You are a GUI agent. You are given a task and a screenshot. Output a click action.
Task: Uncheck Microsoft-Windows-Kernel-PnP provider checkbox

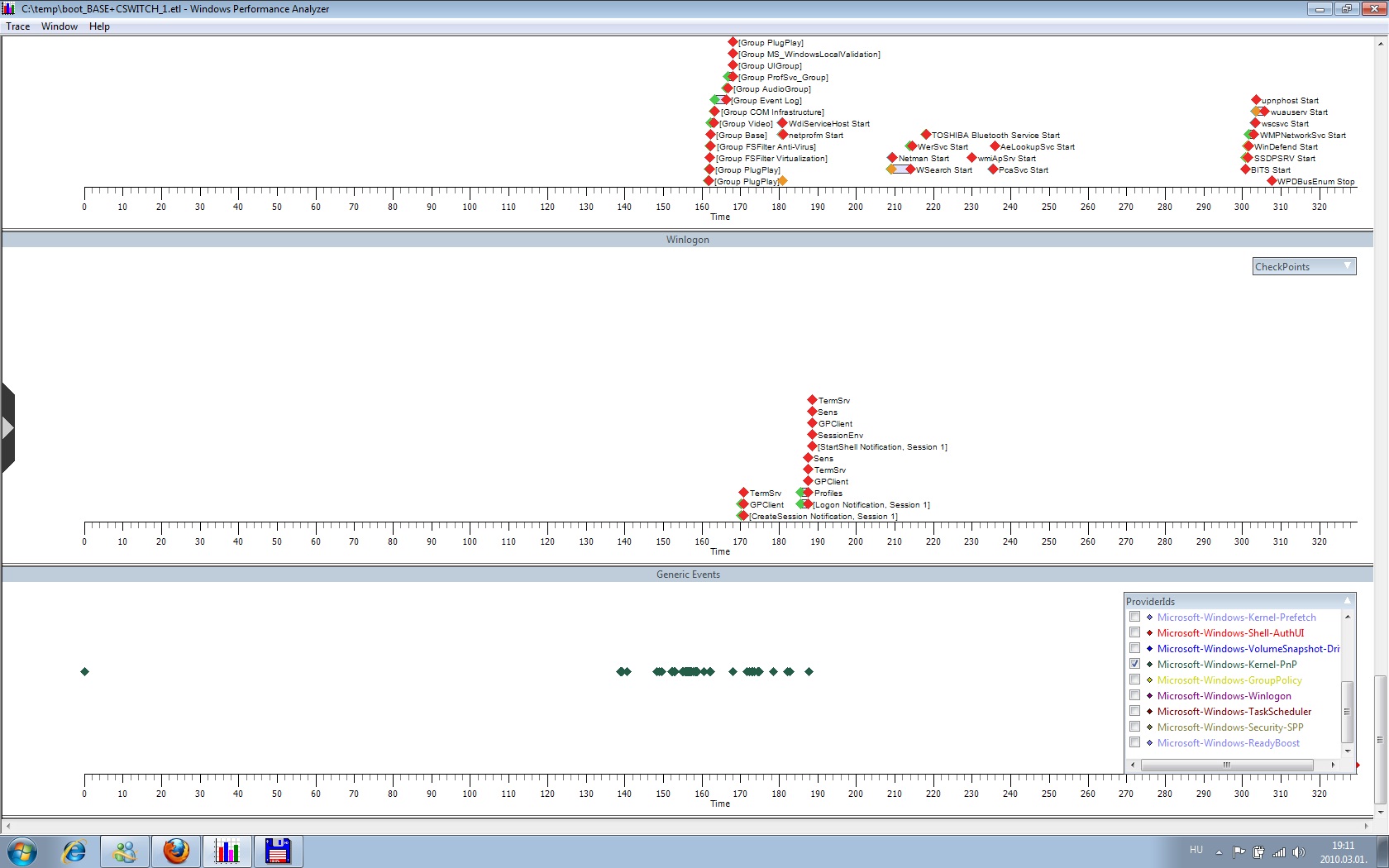tap(1134, 664)
